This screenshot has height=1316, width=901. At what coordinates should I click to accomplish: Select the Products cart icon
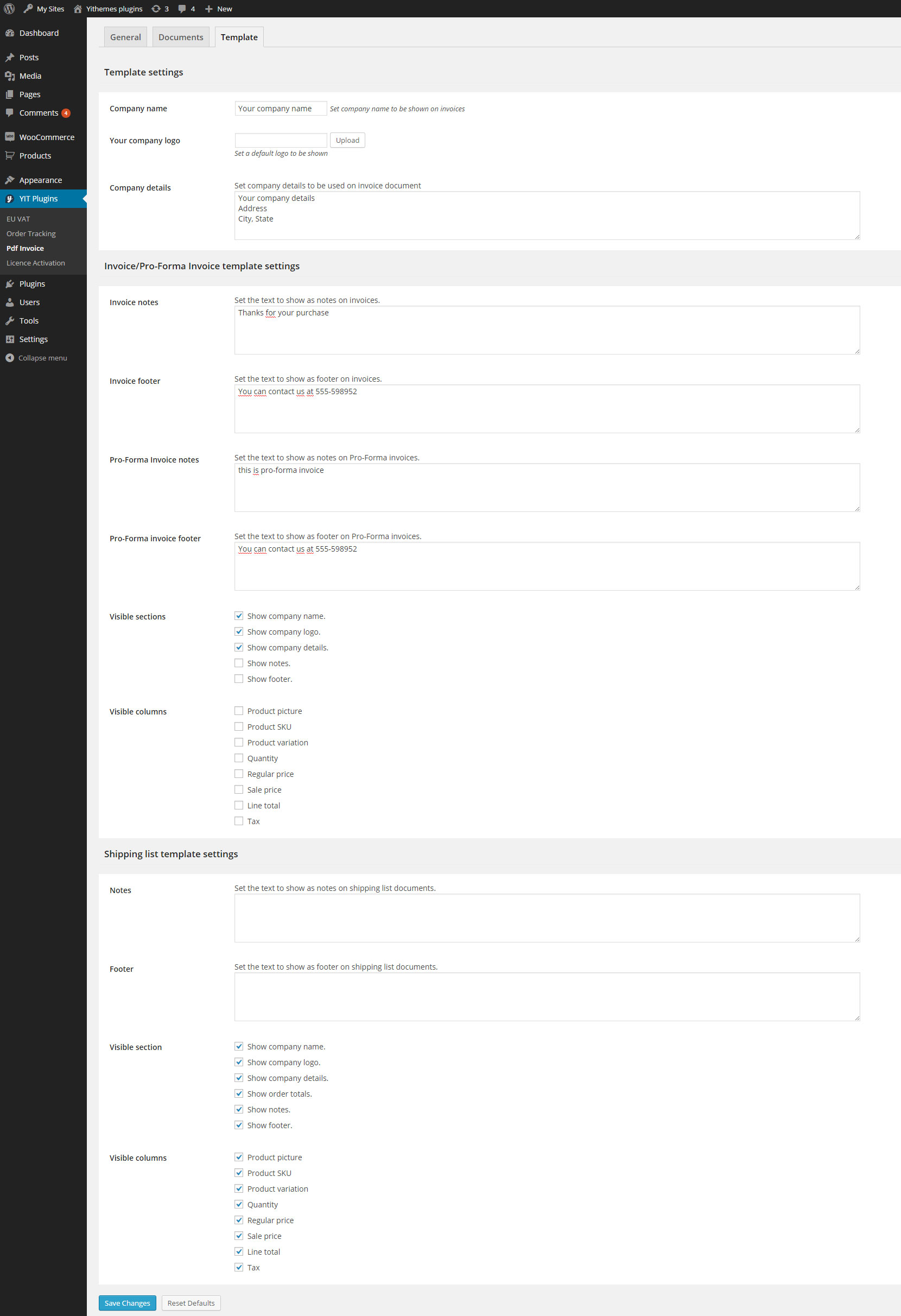[10, 155]
